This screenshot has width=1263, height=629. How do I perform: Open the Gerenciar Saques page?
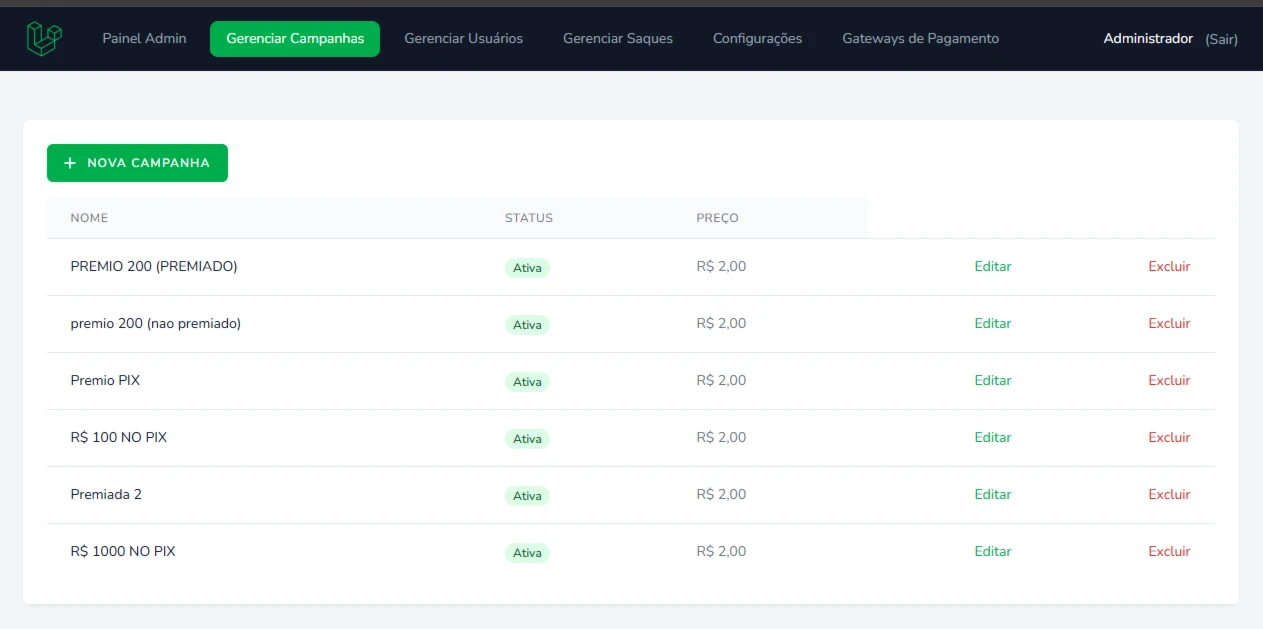pyautogui.click(x=616, y=38)
